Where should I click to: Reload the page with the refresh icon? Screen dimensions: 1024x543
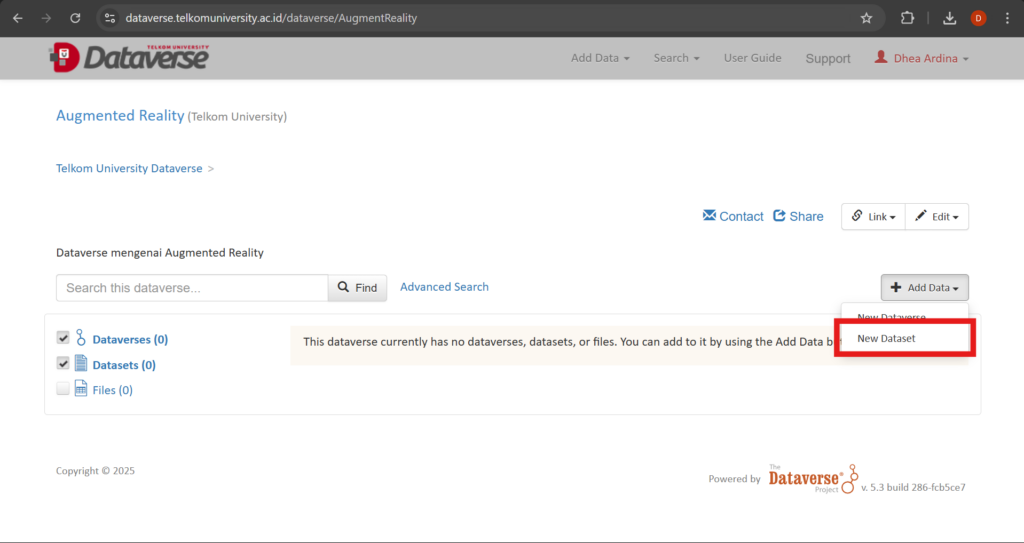(x=75, y=18)
